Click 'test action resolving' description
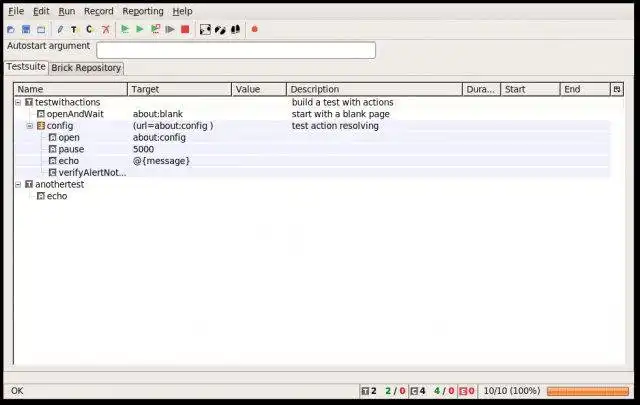The width and height of the screenshot is (640, 405). (x=335, y=126)
